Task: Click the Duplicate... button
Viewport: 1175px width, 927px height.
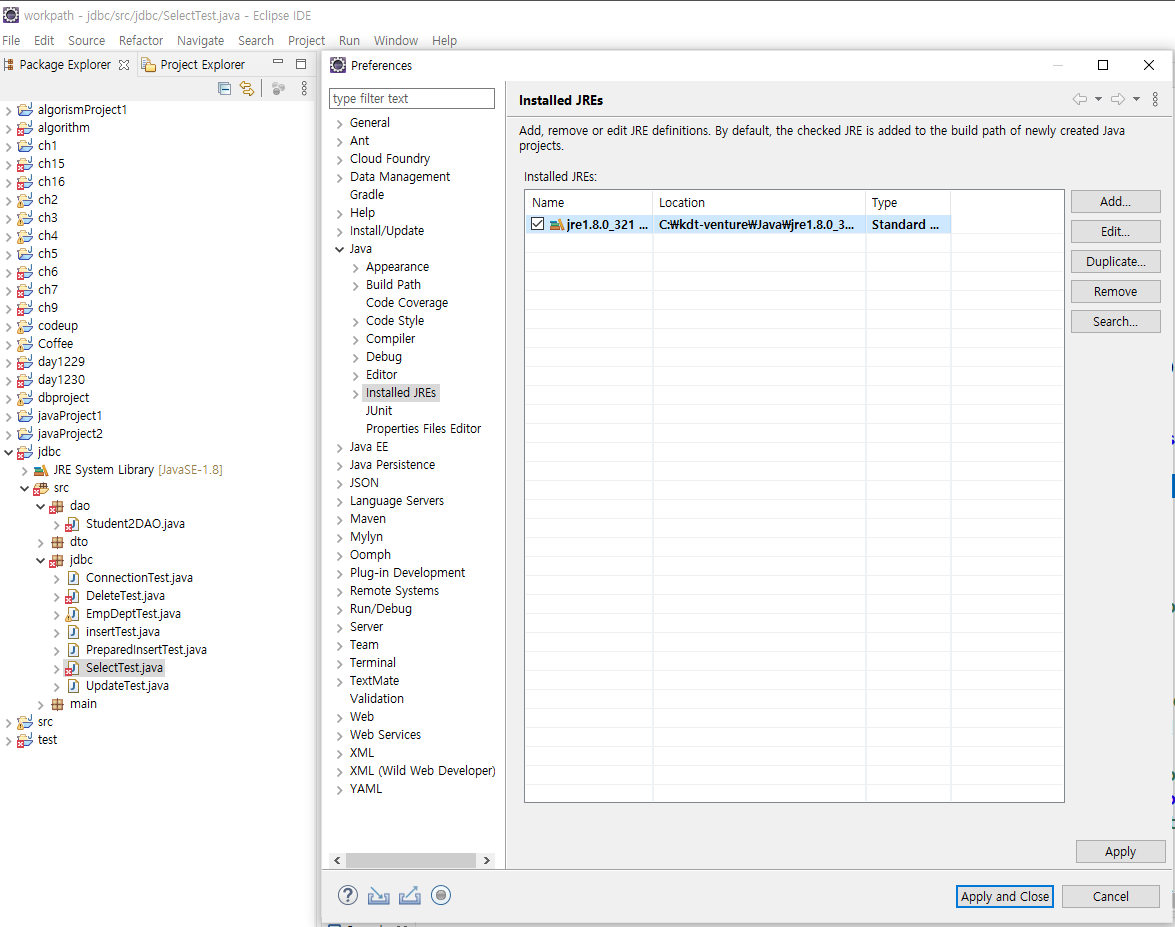Action: click(1115, 262)
